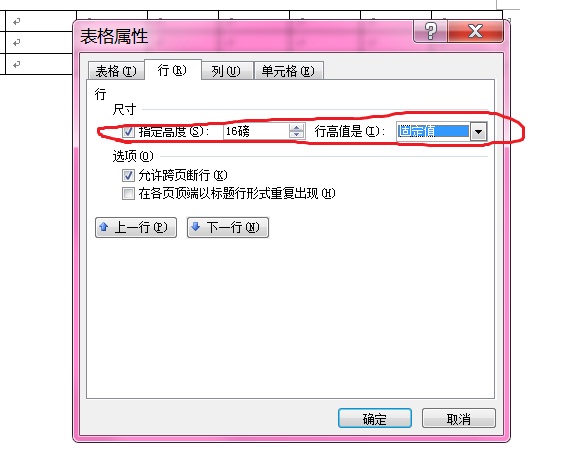Open the 行高值是 dropdown arrow
Image resolution: width=570 pixels, height=470 pixels.
point(478,132)
